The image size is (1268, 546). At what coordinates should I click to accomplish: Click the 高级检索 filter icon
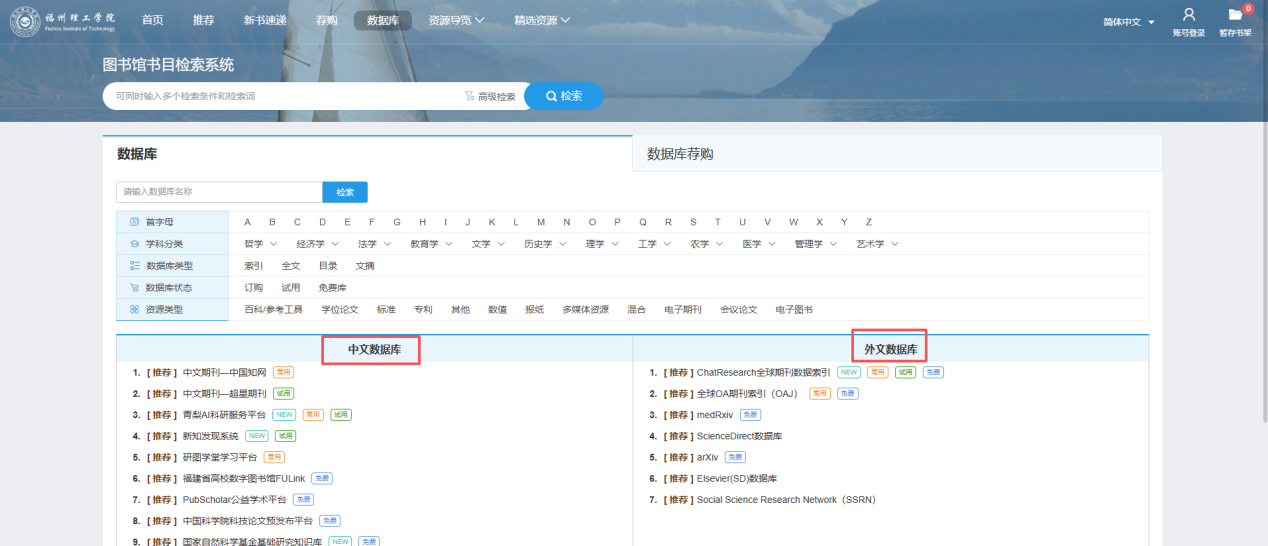tap(469, 96)
